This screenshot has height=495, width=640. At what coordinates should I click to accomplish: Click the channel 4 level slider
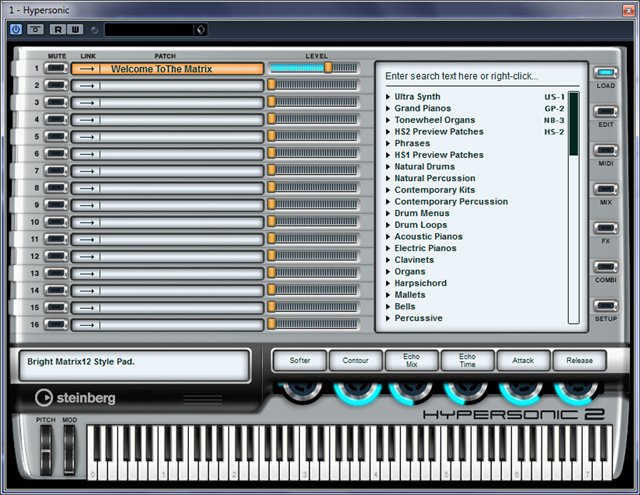(x=313, y=119)
